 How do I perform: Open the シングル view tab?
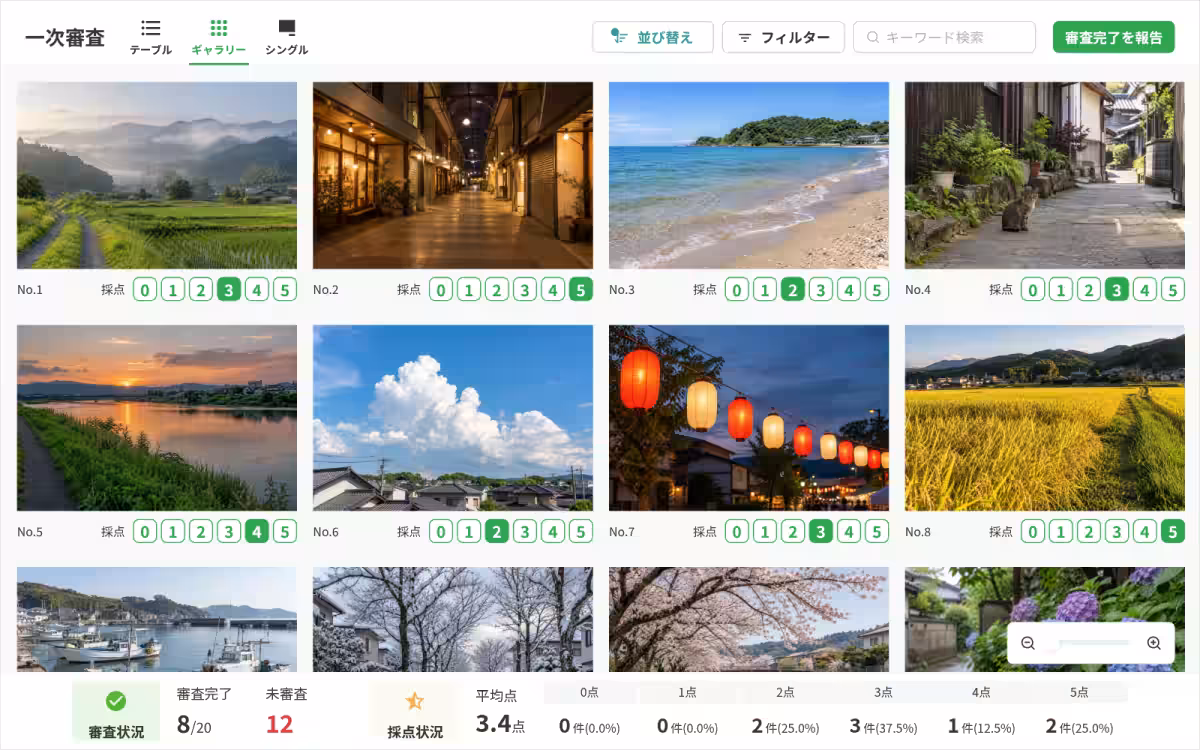point(286,37)
